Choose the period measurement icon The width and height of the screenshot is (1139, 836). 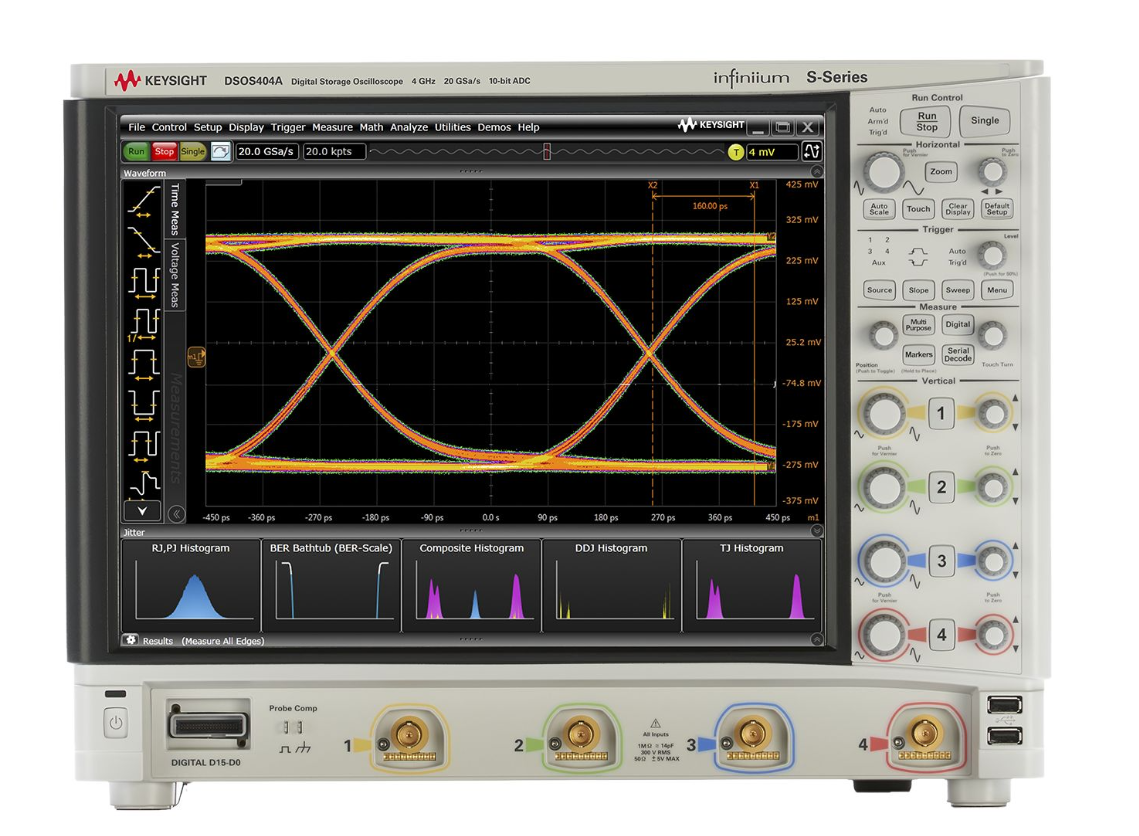pyautogui.click(x=143, y=283)
